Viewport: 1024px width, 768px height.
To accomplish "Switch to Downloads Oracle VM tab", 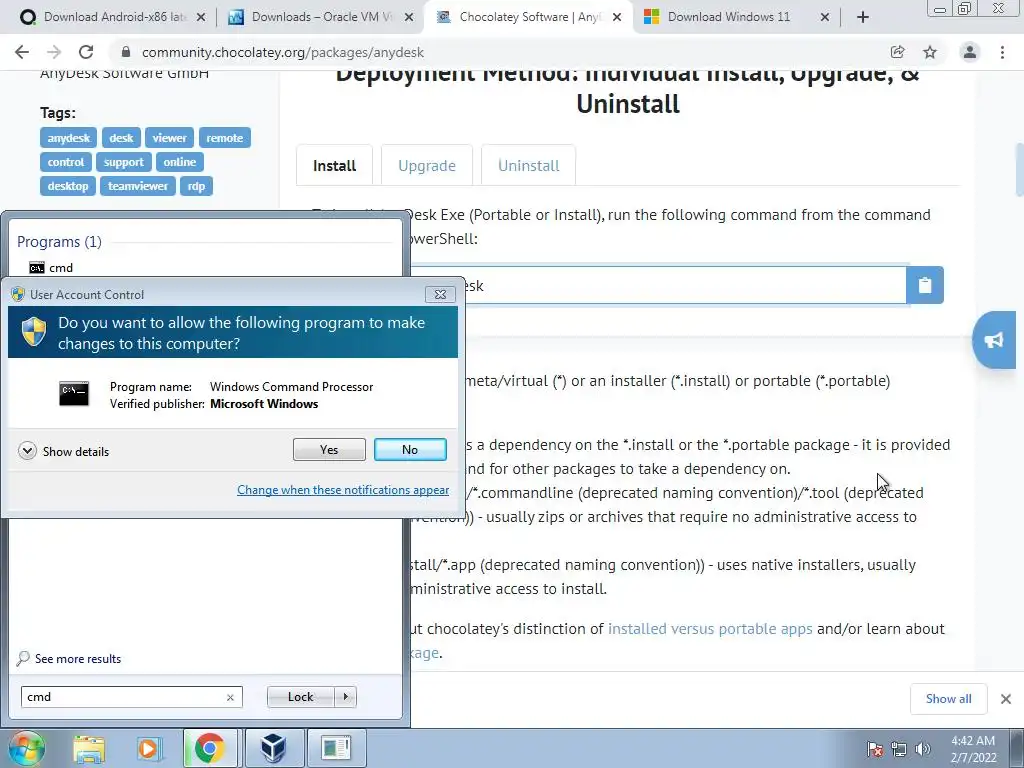I will pos(321,17).
